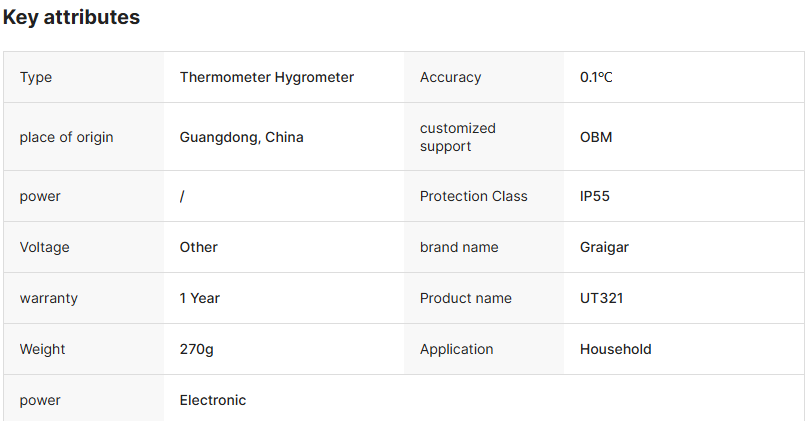Click the Electronic power value
This screenshot has width=805, height=421.
tap(213, 400)
